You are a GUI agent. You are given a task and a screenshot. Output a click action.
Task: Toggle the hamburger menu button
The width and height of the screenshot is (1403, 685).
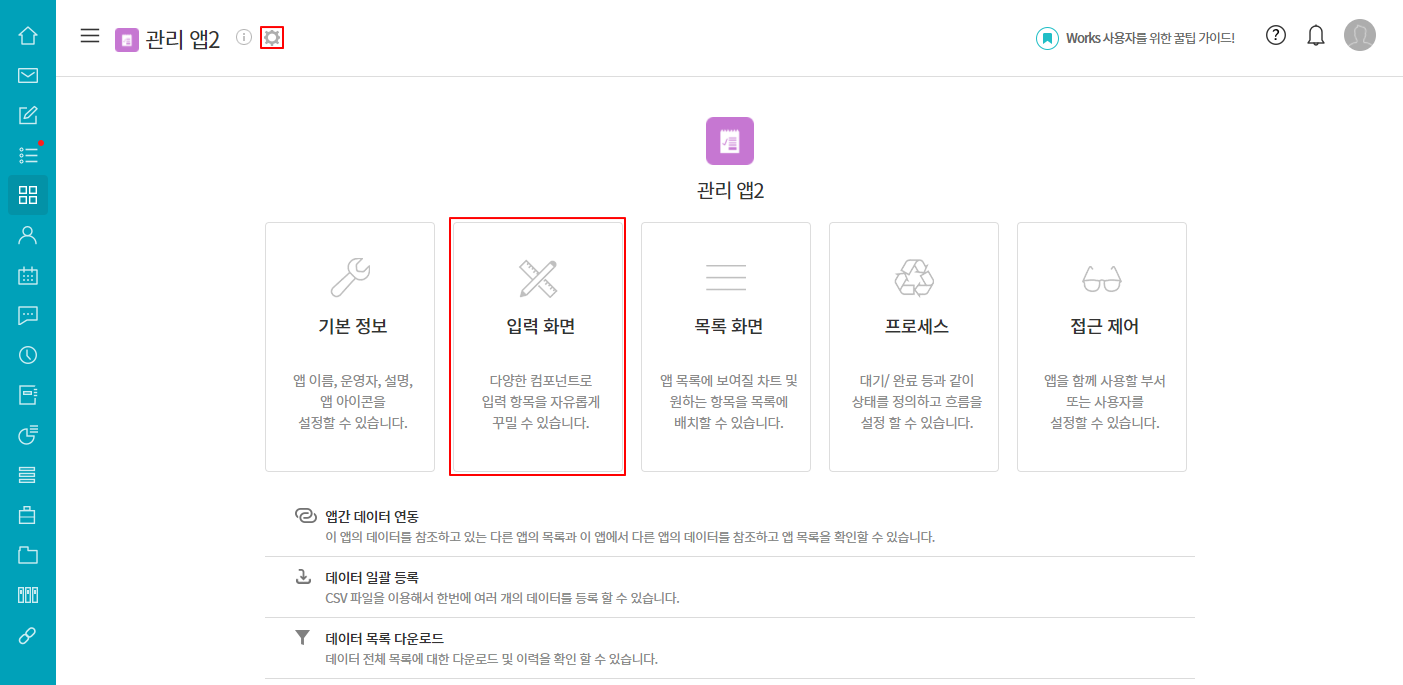coord(90,36)
